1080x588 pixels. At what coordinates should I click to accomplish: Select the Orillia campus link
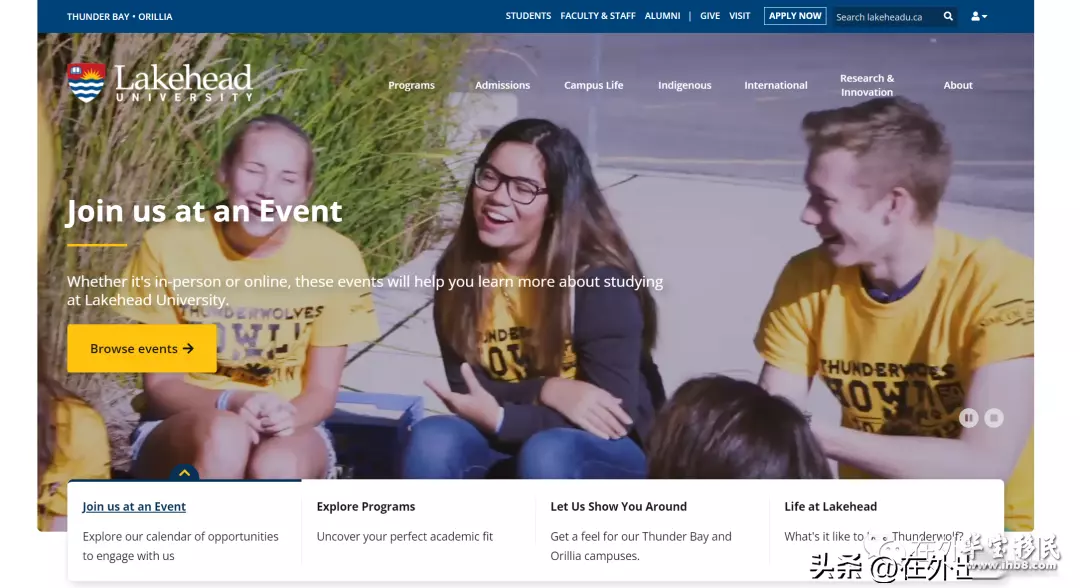(x=155, y=17)
